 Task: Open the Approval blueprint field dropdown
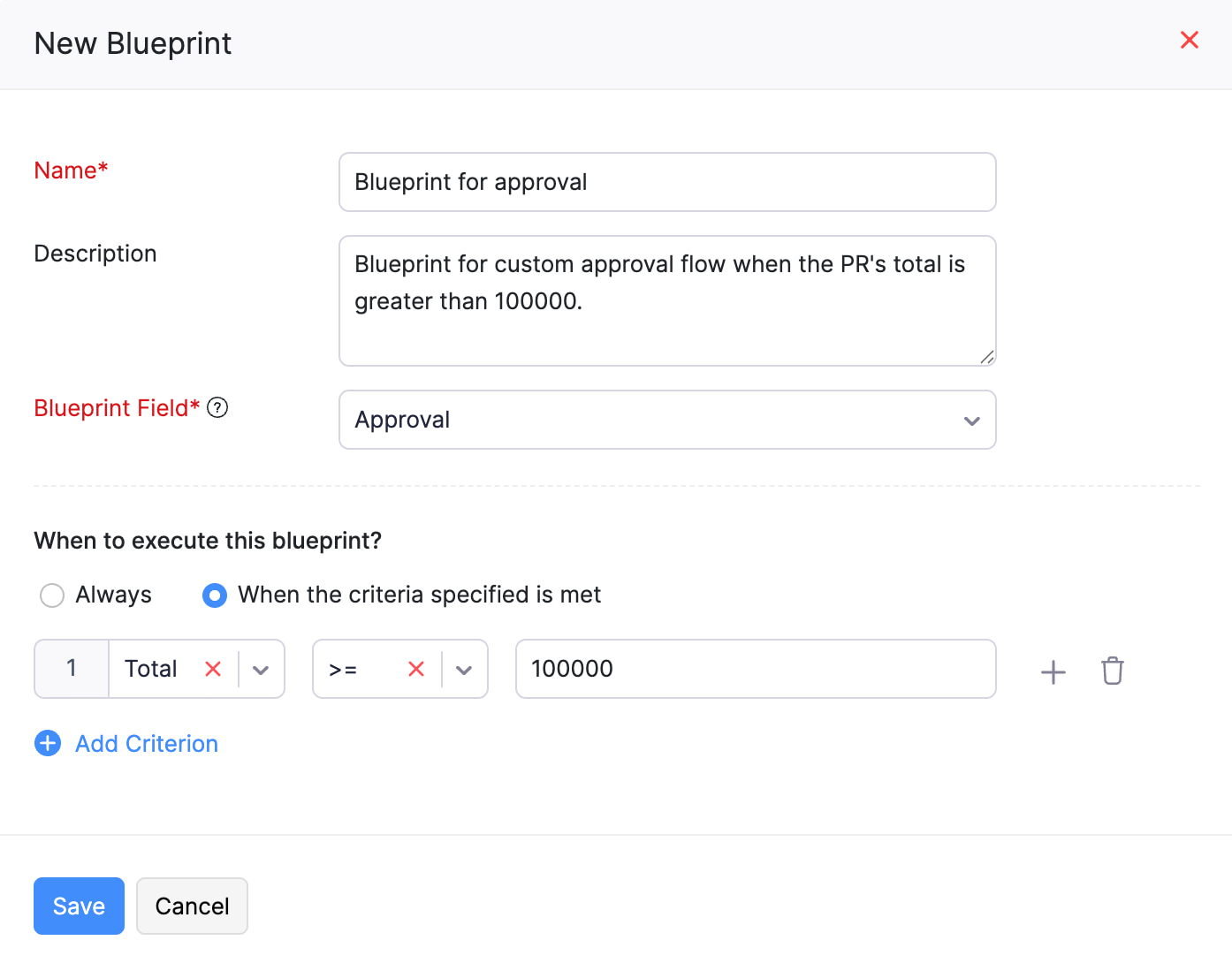tap(971, 421)
